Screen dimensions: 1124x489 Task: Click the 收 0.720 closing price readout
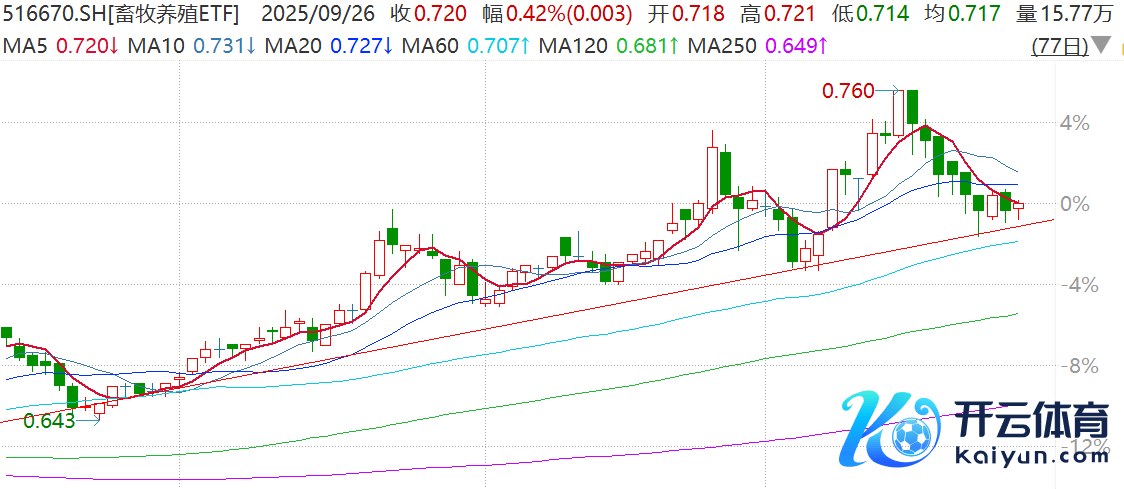pos(428,14)
